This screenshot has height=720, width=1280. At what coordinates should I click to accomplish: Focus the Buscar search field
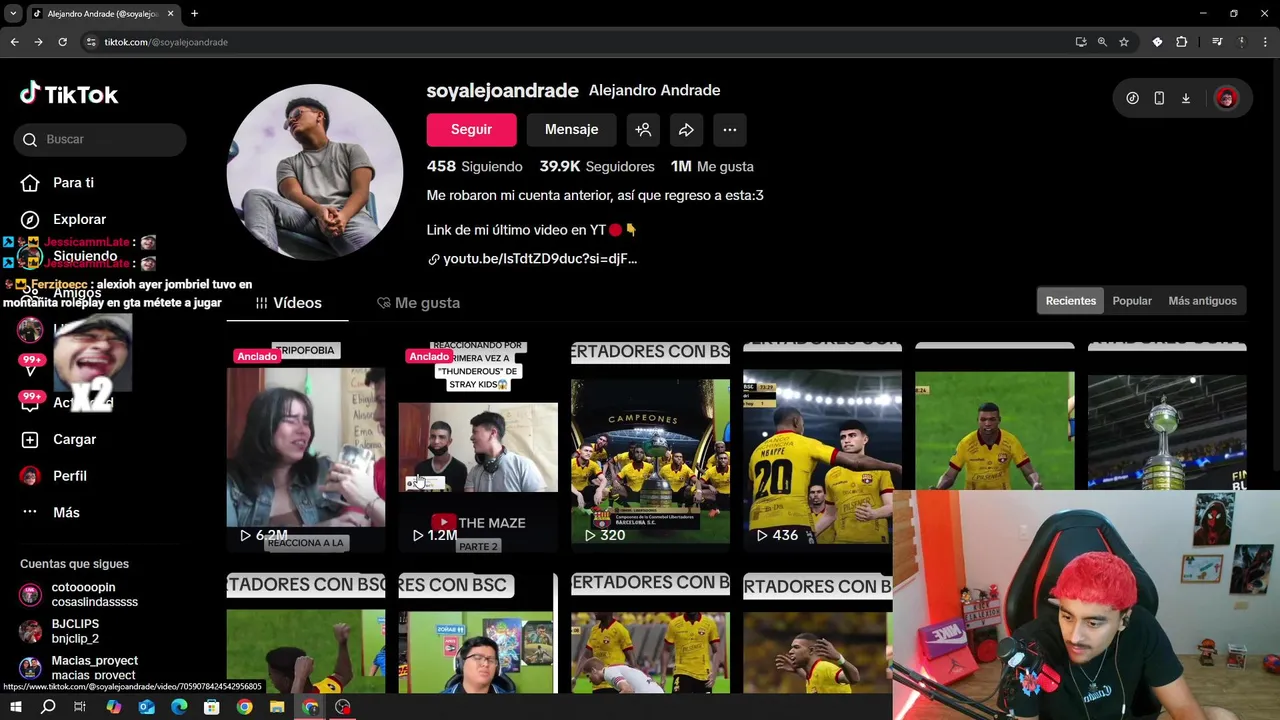(x=100, y=139)
